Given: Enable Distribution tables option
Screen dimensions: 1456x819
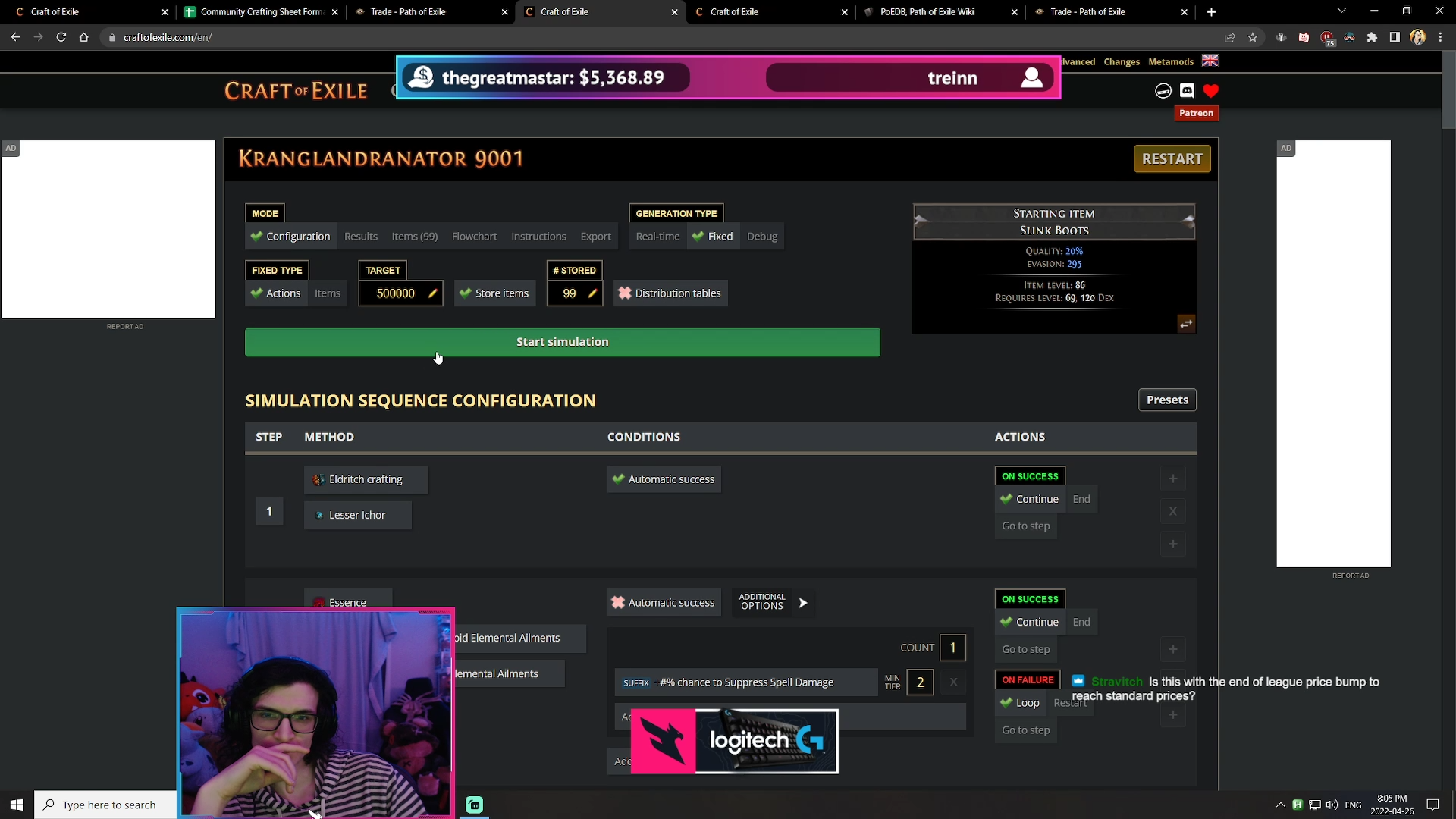Looking at the screenshot, I should click(670, 293).
